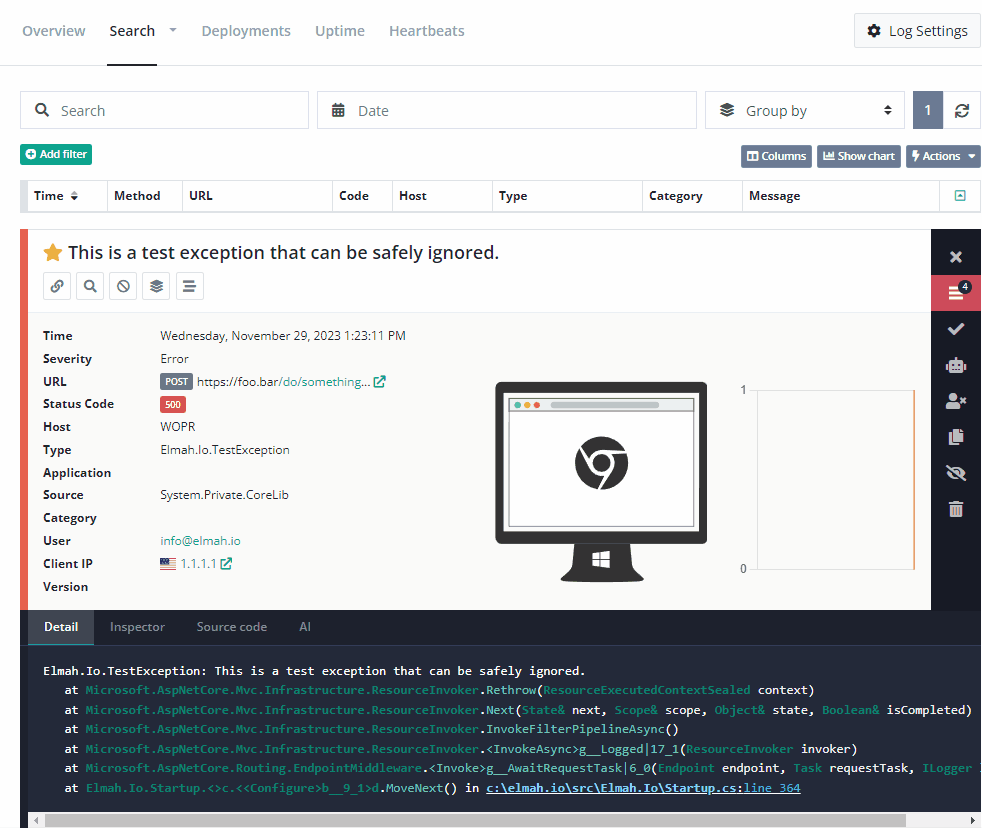Switch to the Overview tab
Image resolution: width=982 pixels, height=828 pixels.
(x=53, y=31)
